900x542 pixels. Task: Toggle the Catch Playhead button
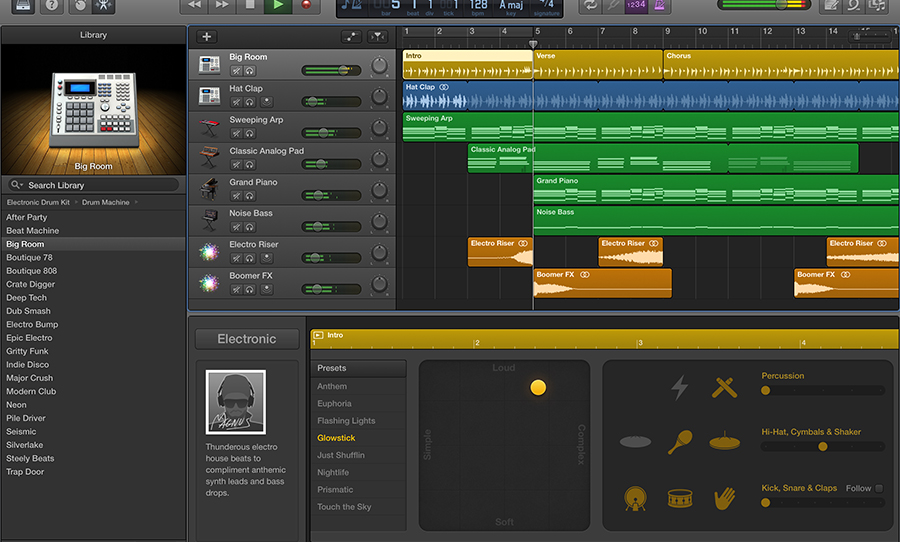378,37
